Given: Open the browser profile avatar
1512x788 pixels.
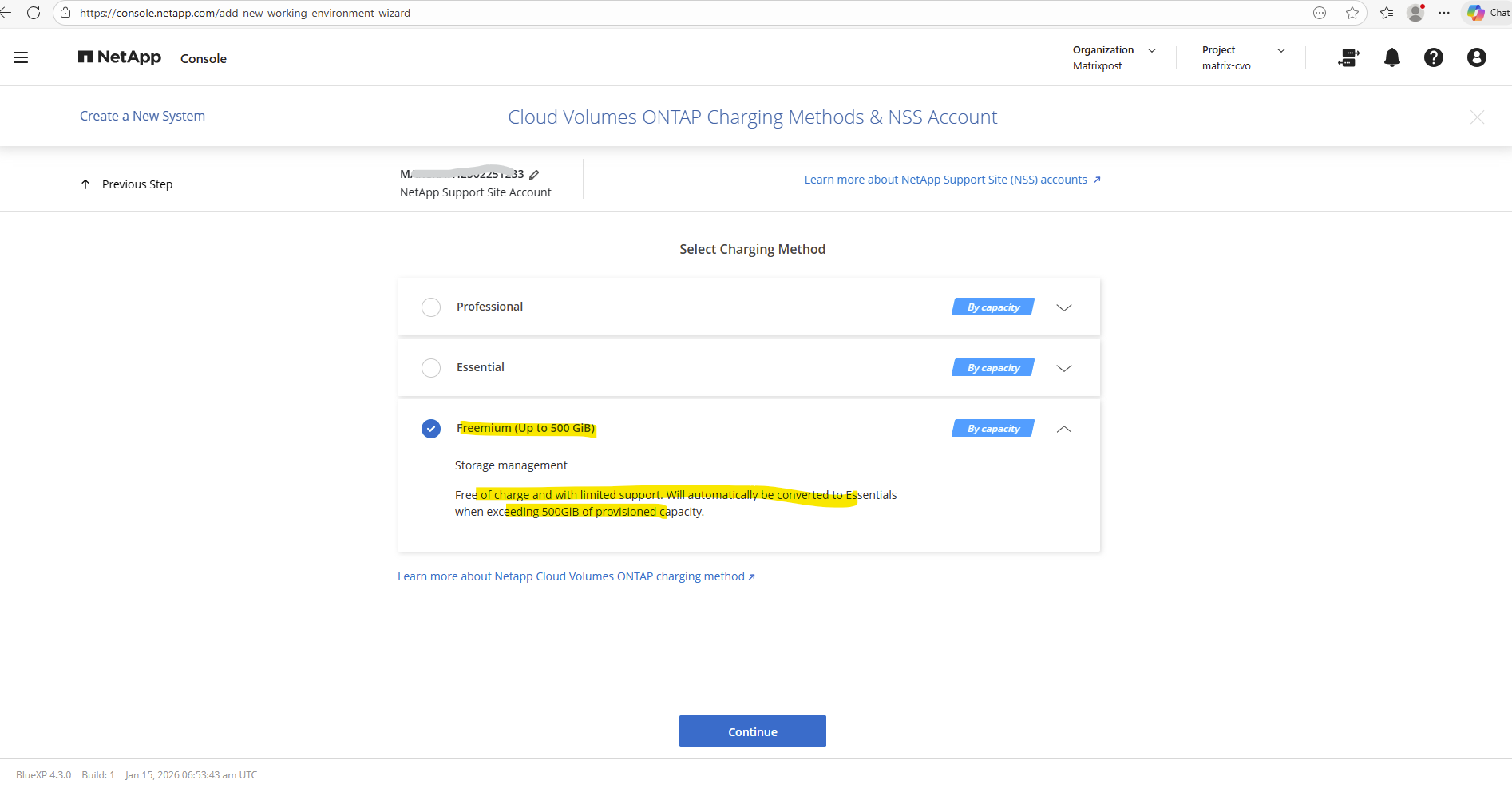Looking at the screenshot, I should (x=1416, y=13).
